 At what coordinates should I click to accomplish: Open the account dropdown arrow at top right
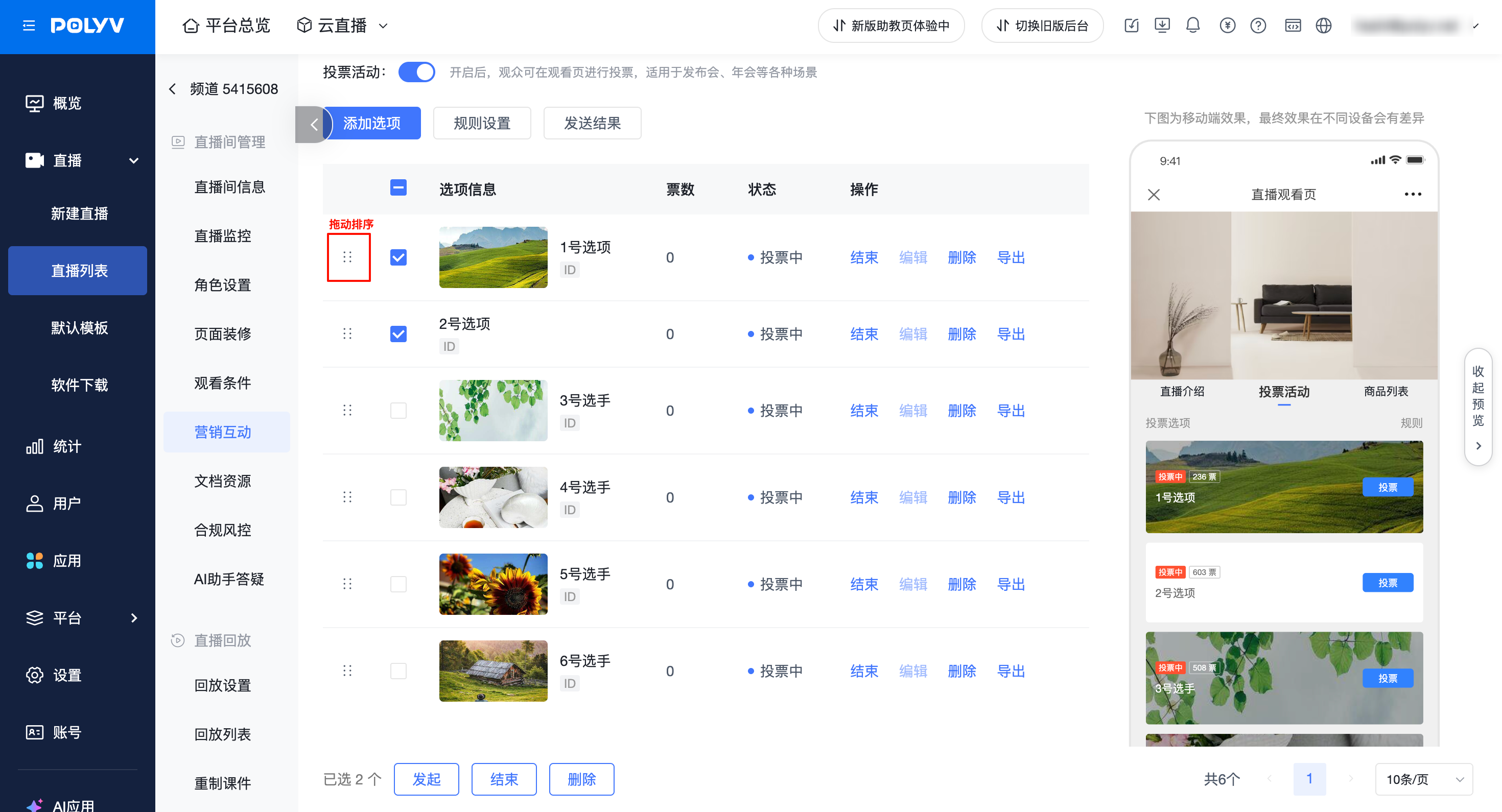point(1476,26)
